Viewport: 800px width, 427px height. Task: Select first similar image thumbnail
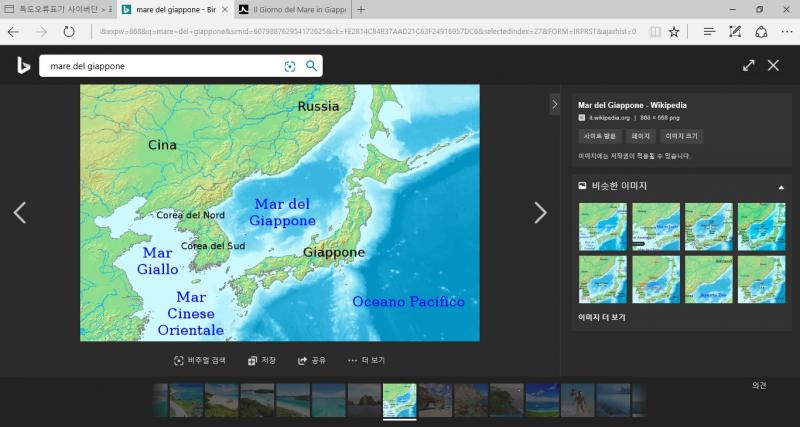coord(603,226)
